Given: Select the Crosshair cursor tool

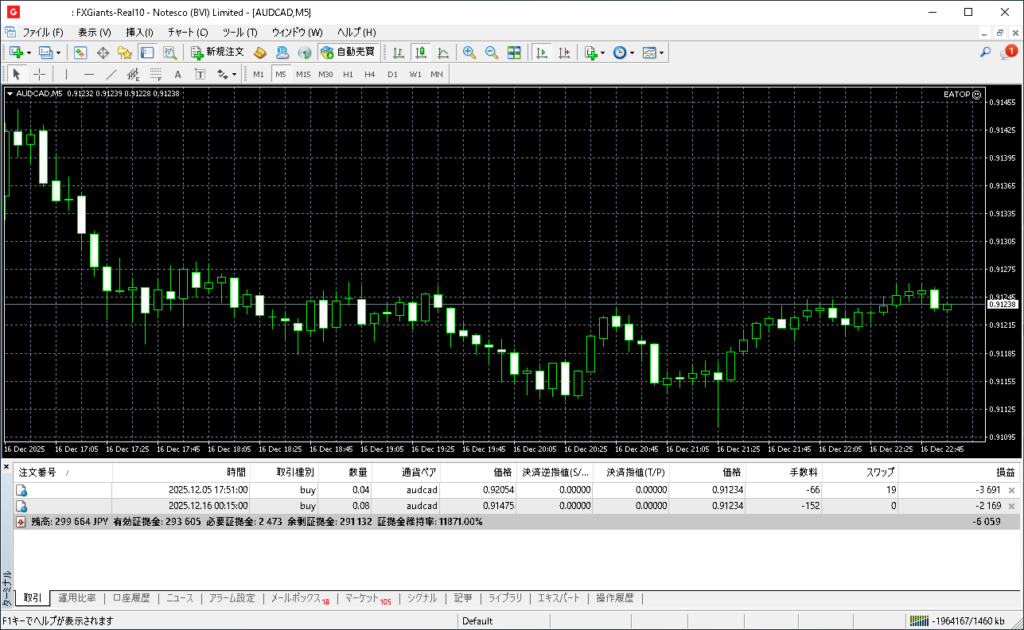Looking at the screenshot, I should [39, 74].
